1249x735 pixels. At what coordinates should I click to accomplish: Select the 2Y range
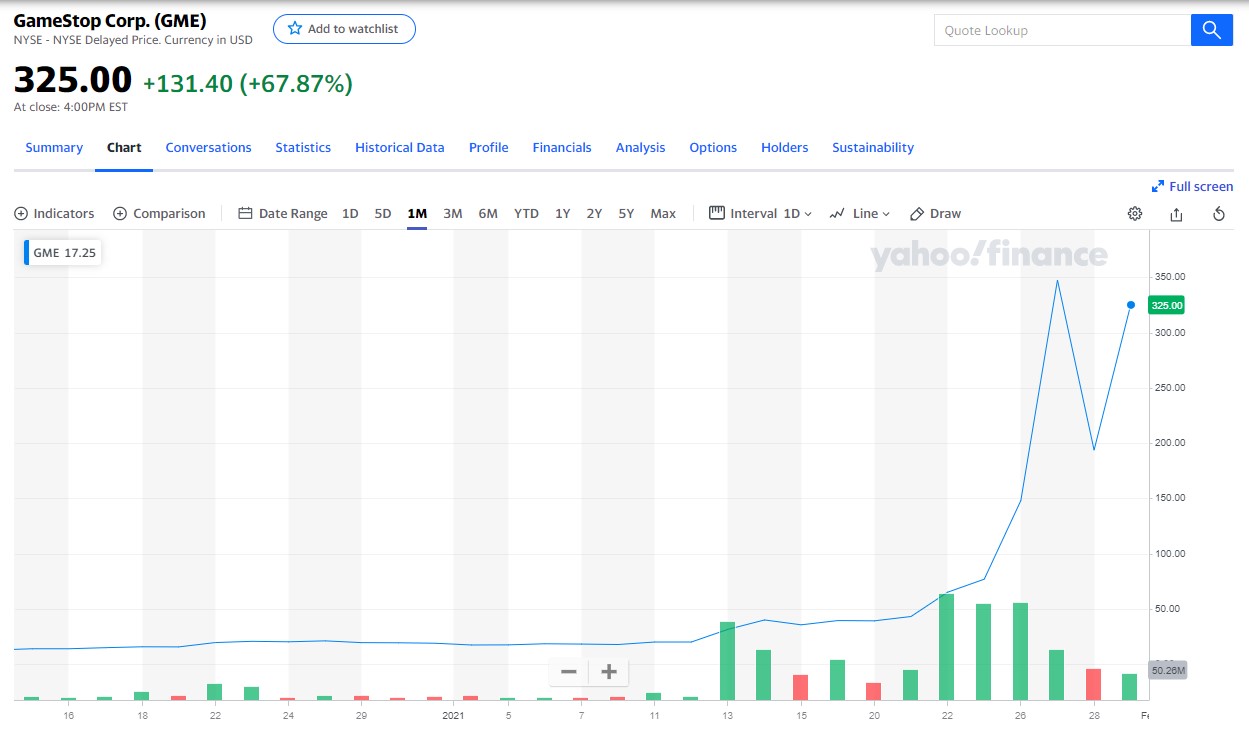click(594, 213)
